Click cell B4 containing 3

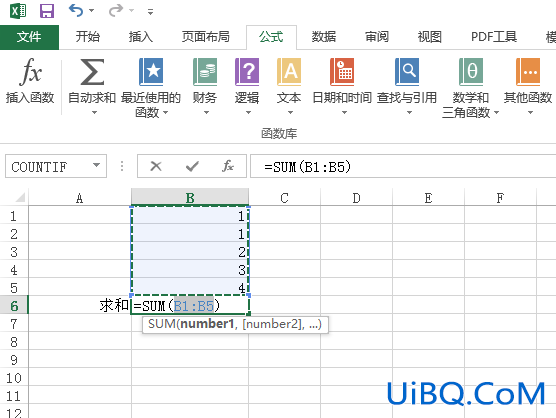[190, 270]
